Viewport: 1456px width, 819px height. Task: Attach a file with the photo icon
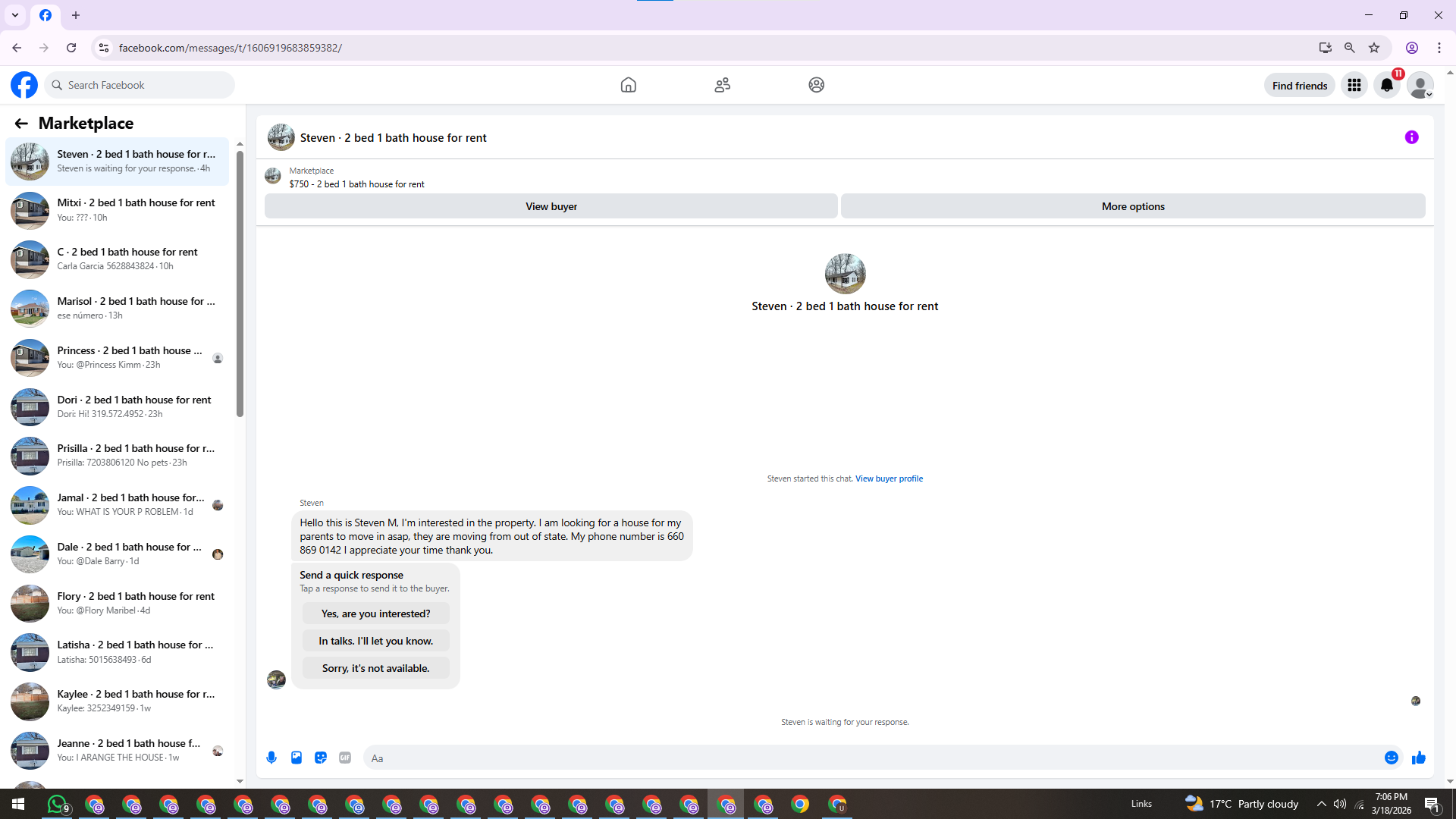297,758
